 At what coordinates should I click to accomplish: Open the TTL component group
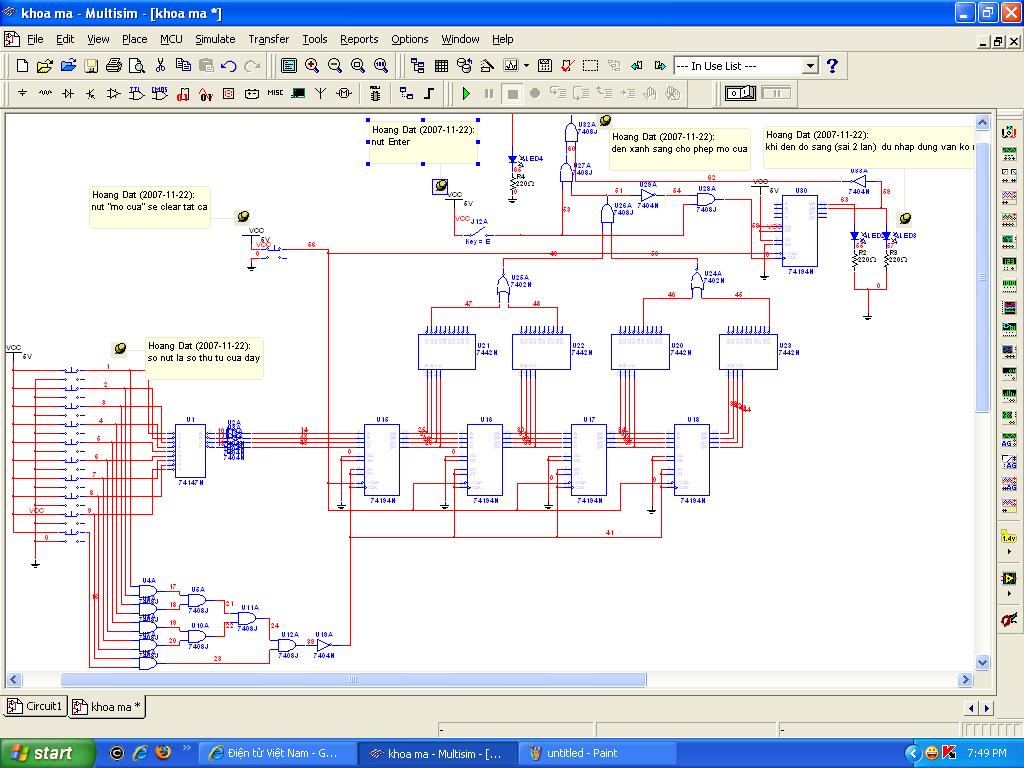136,93
